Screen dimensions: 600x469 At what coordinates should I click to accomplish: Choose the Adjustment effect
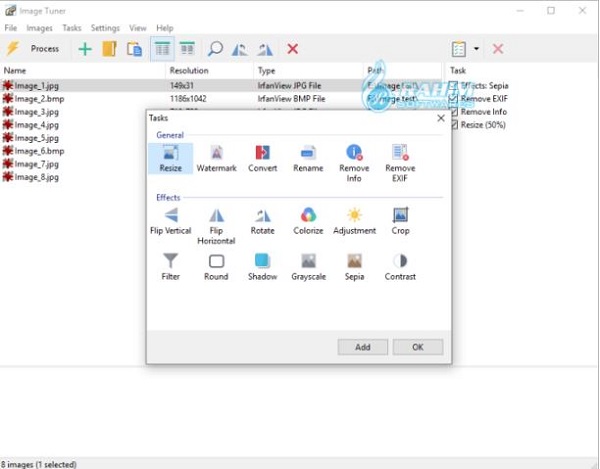tap(354, 221)
